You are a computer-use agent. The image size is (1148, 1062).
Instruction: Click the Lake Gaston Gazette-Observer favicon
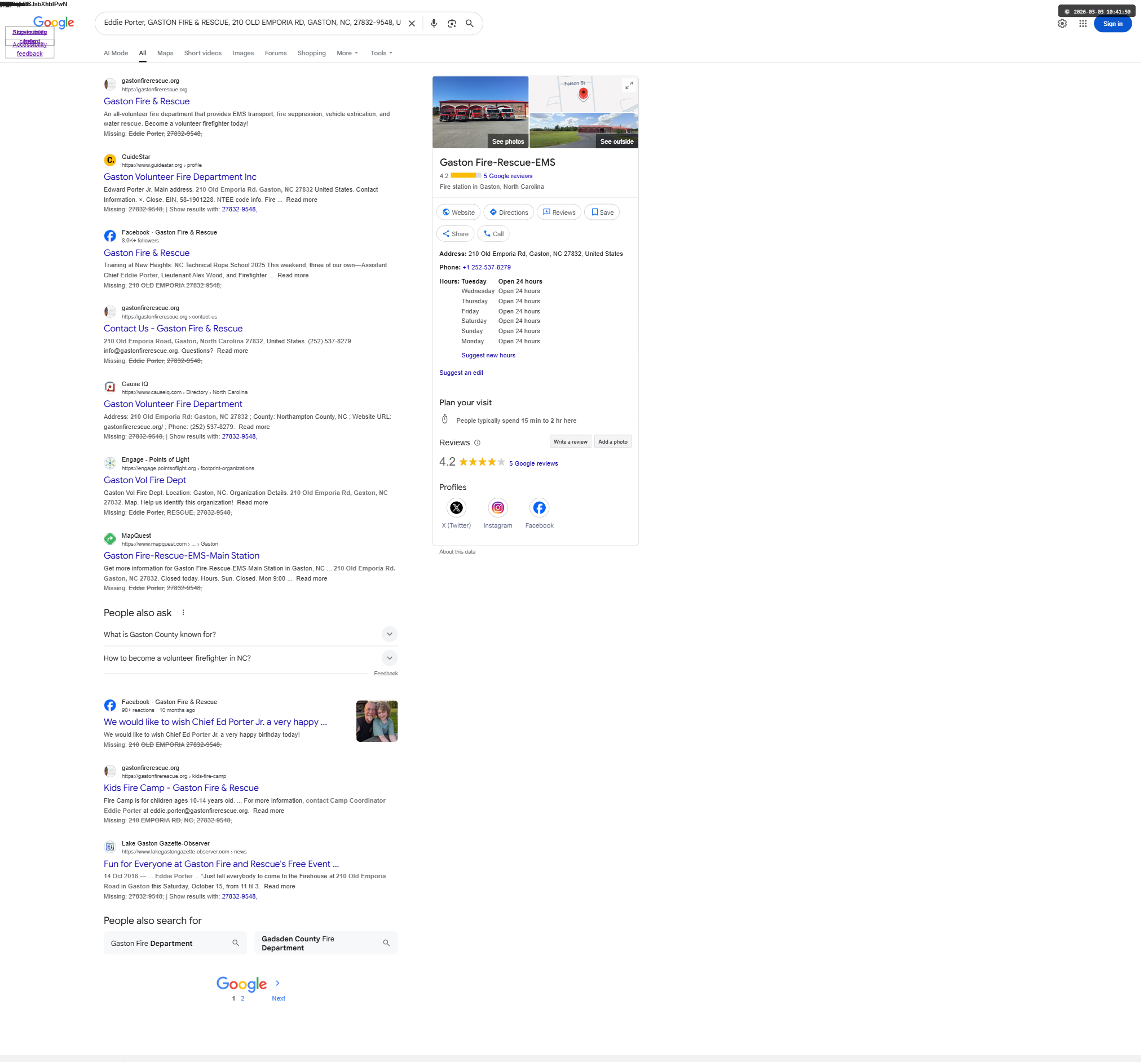tap(110, 847)
